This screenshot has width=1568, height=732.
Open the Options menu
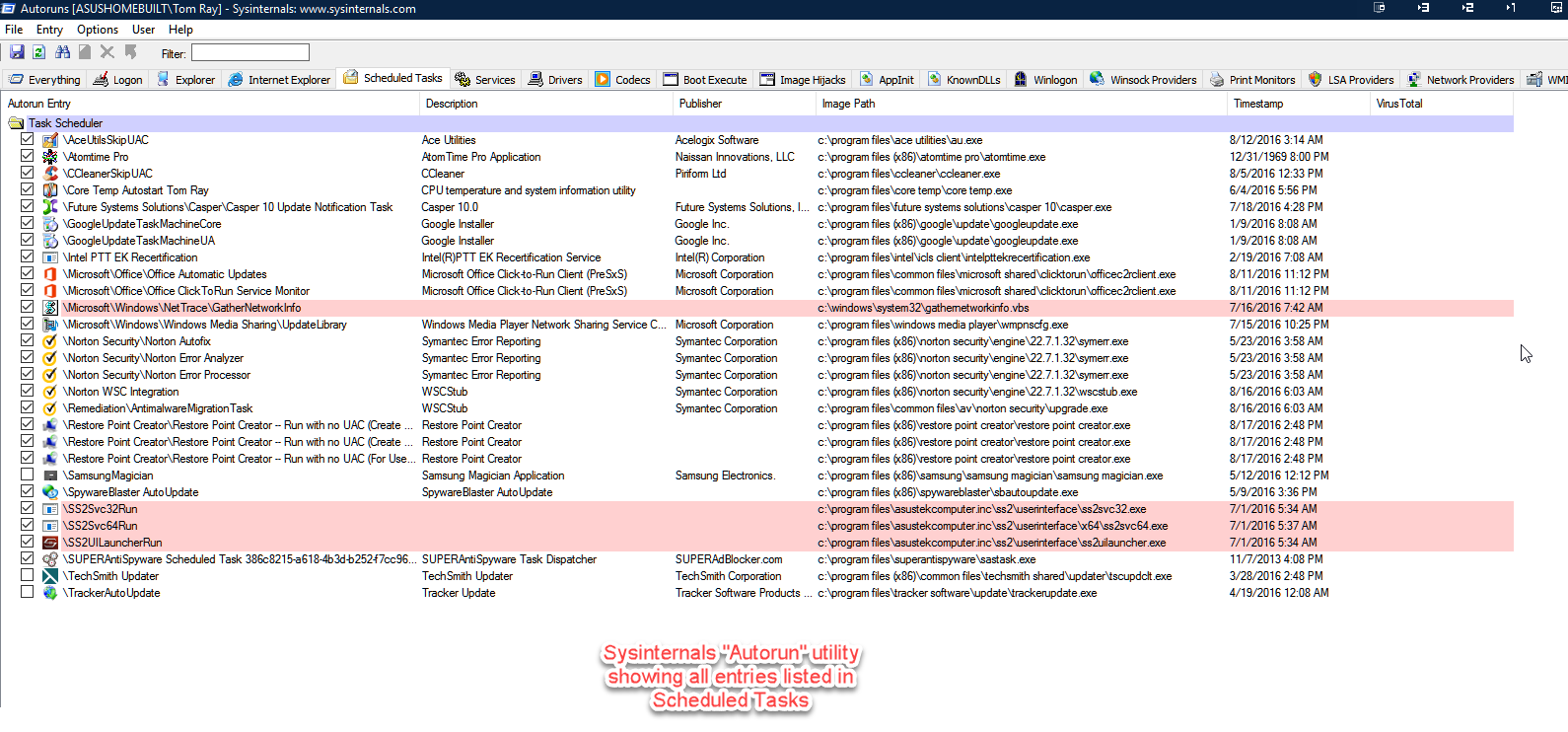(x=97, y=30)
